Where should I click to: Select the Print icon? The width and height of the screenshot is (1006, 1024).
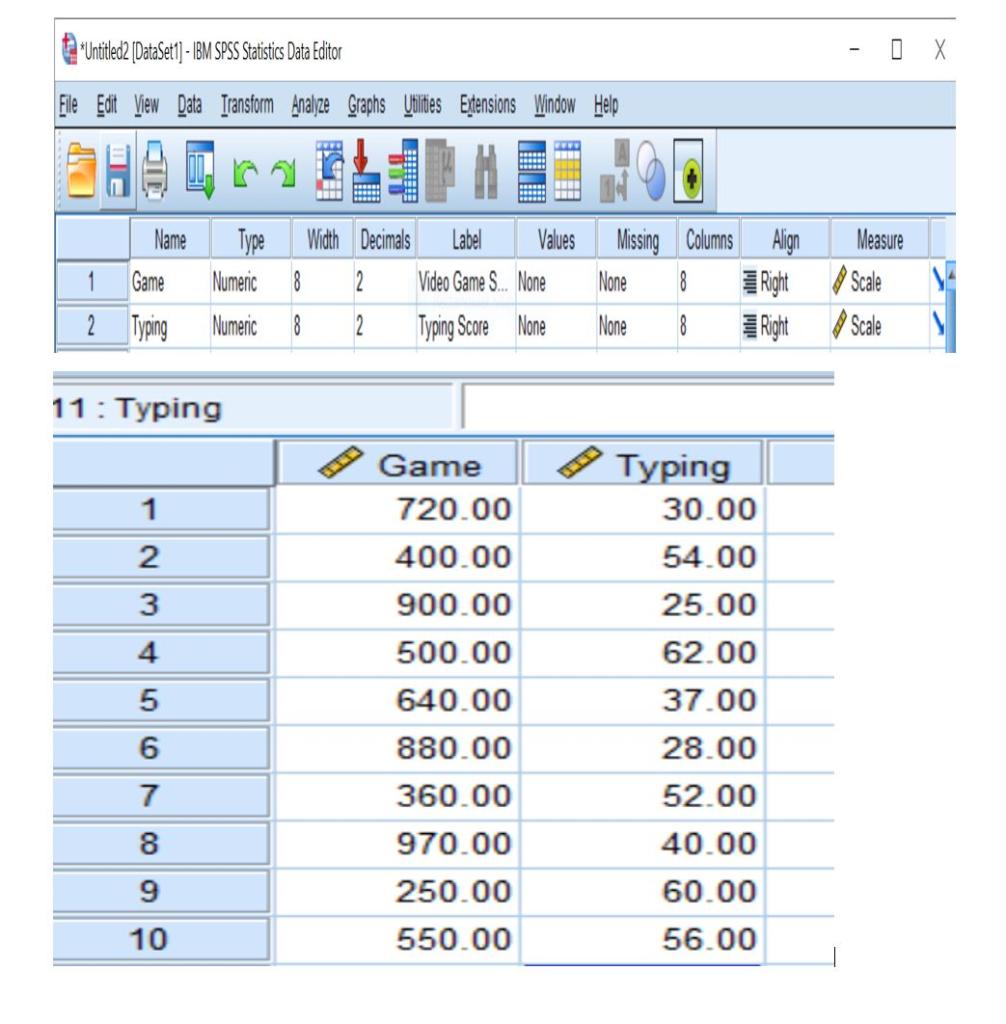[153, 168]
